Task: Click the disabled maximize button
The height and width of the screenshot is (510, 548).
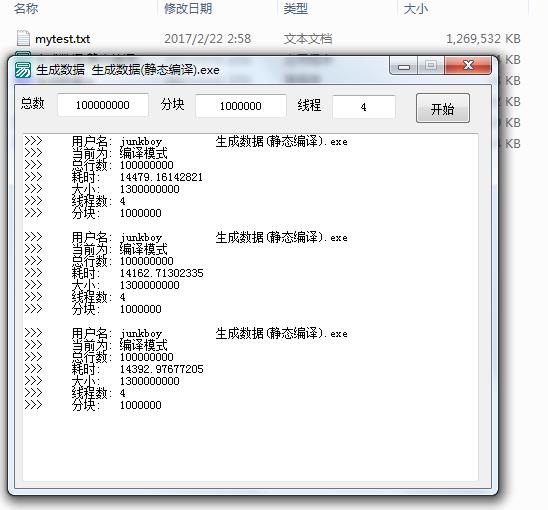Action: 431,65
